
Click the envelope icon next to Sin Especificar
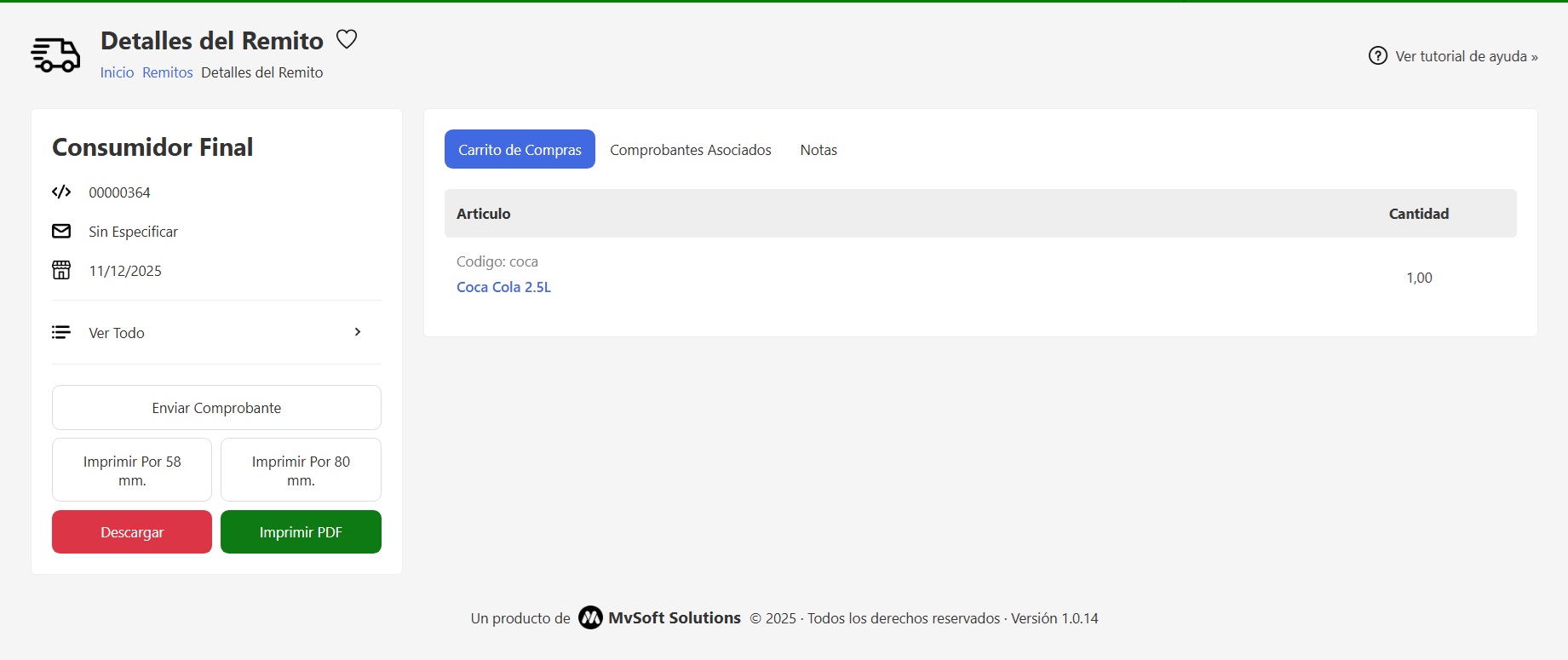tap(61, 232)
